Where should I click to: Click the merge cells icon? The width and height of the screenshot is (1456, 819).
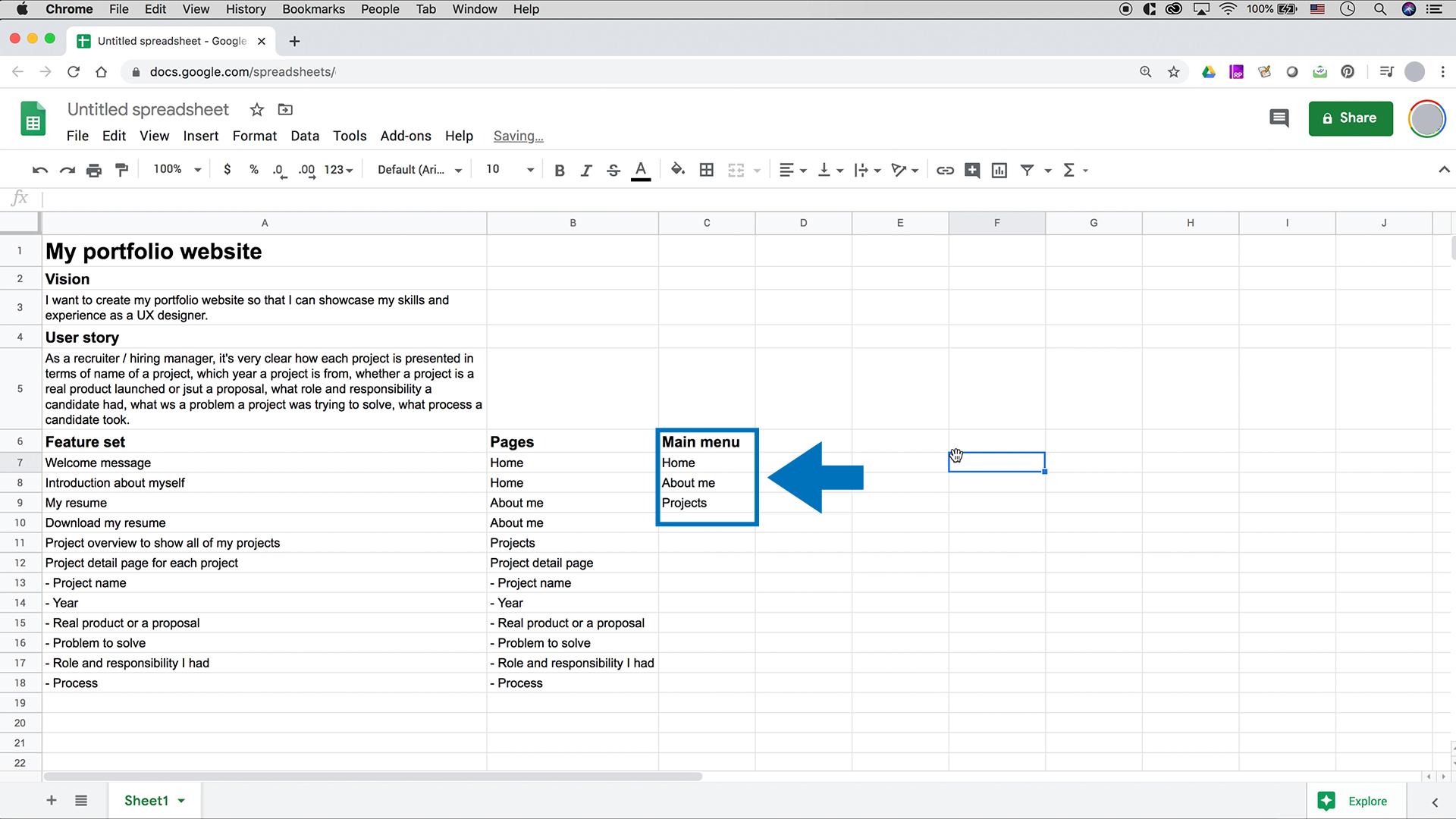tap(736, 171)
